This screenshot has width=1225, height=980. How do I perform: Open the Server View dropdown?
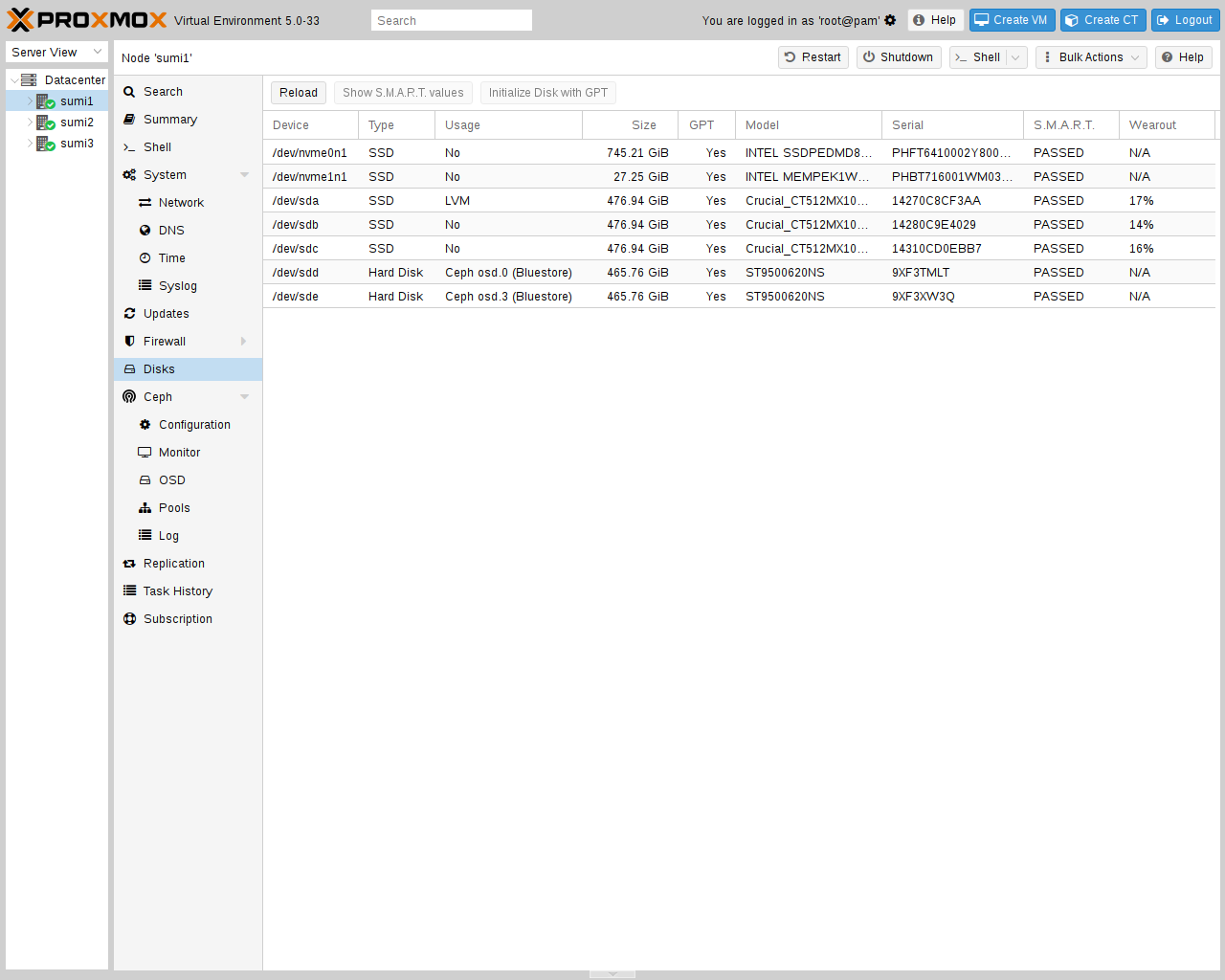point(56,53)
